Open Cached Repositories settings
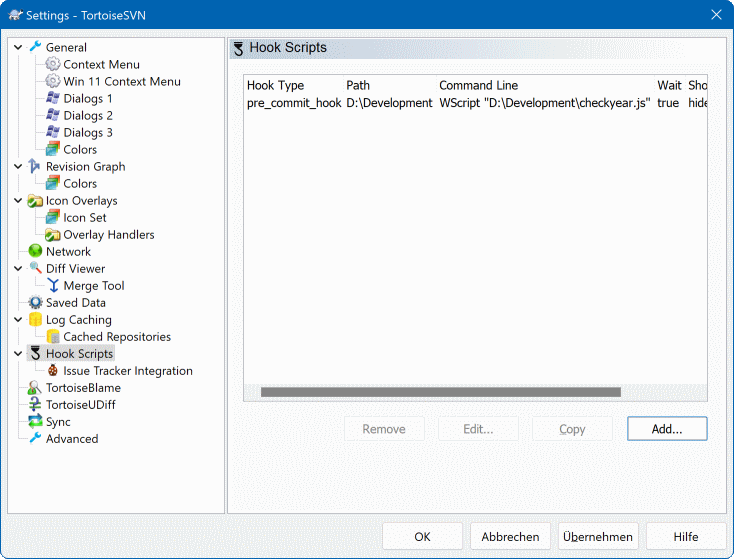This screenshot has height=559, width=734. coord(117,337)
